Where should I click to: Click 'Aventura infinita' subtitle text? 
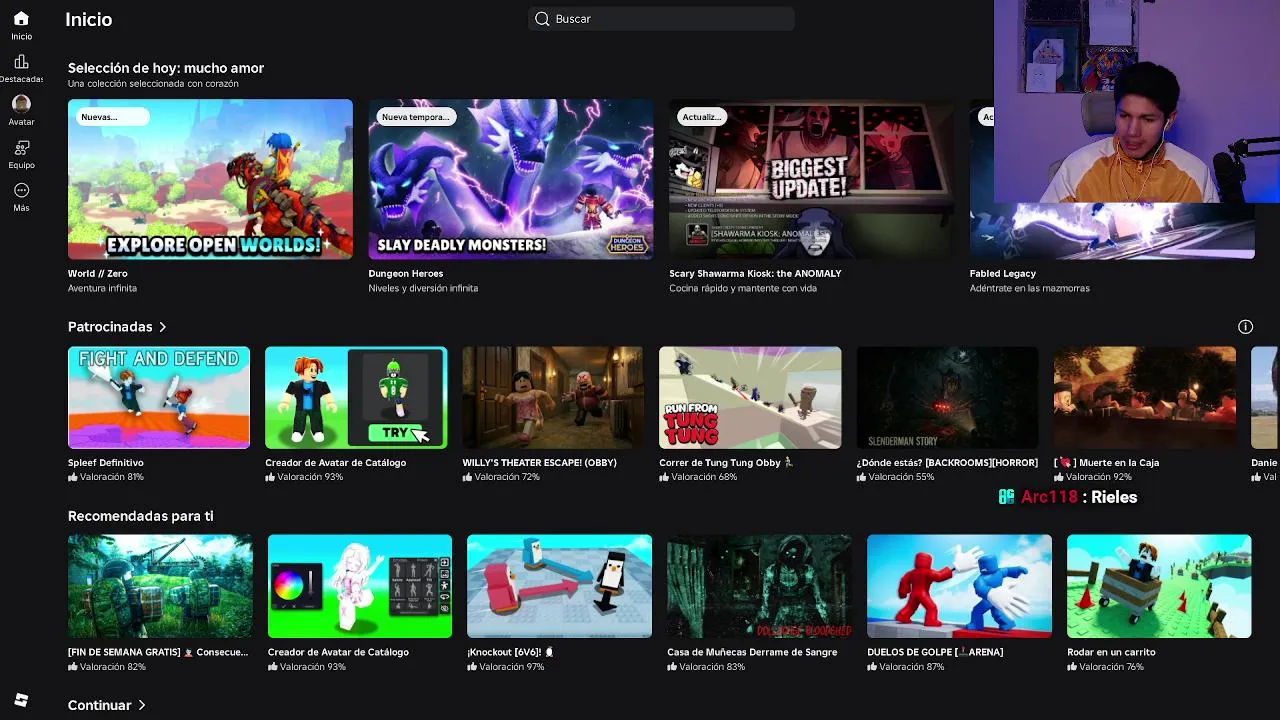(x=102, y=288)
